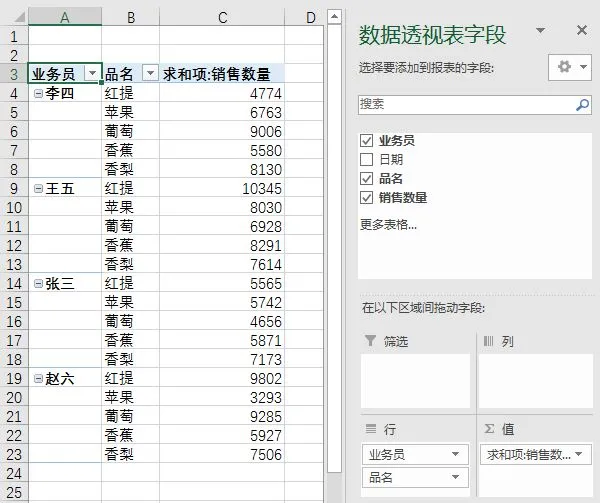Close the PivotTable fields pane
This screenshot has height=503, width=600.
point(582,30)
